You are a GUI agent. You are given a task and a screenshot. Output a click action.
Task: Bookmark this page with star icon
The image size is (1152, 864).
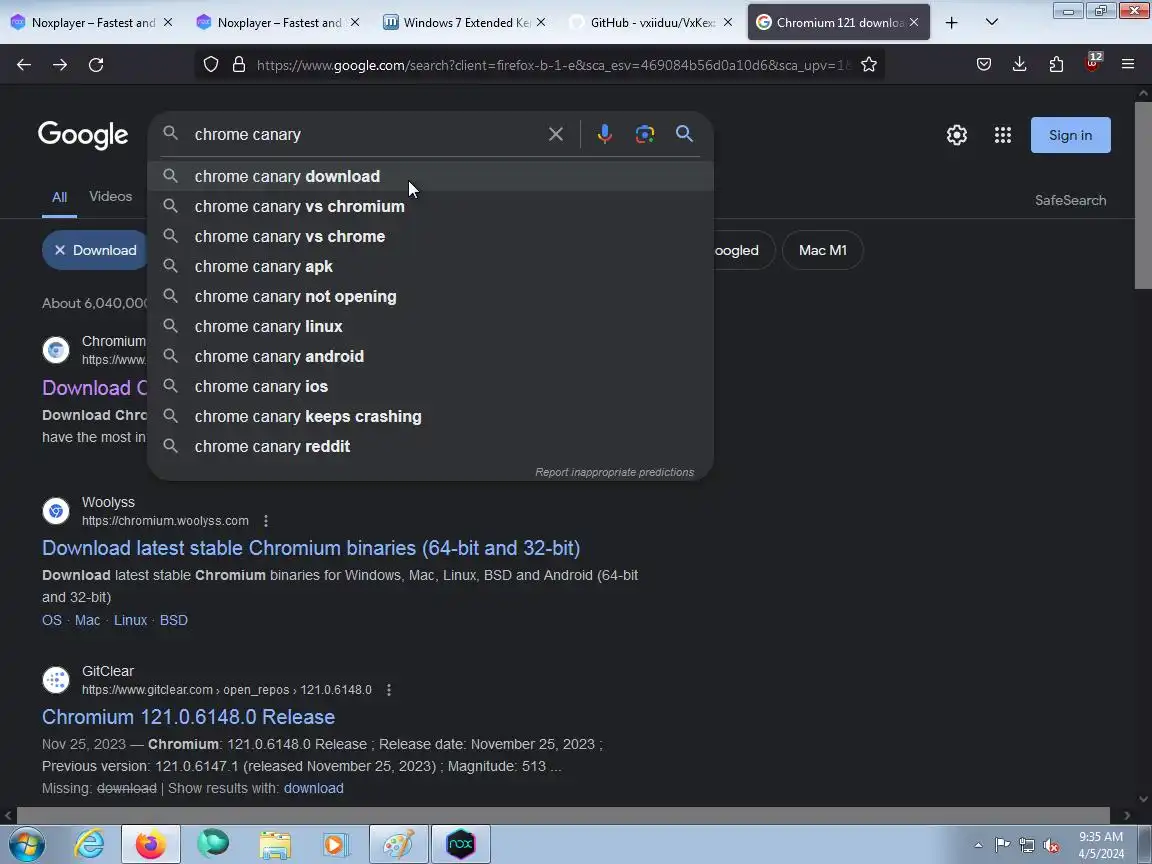(869, 65)
